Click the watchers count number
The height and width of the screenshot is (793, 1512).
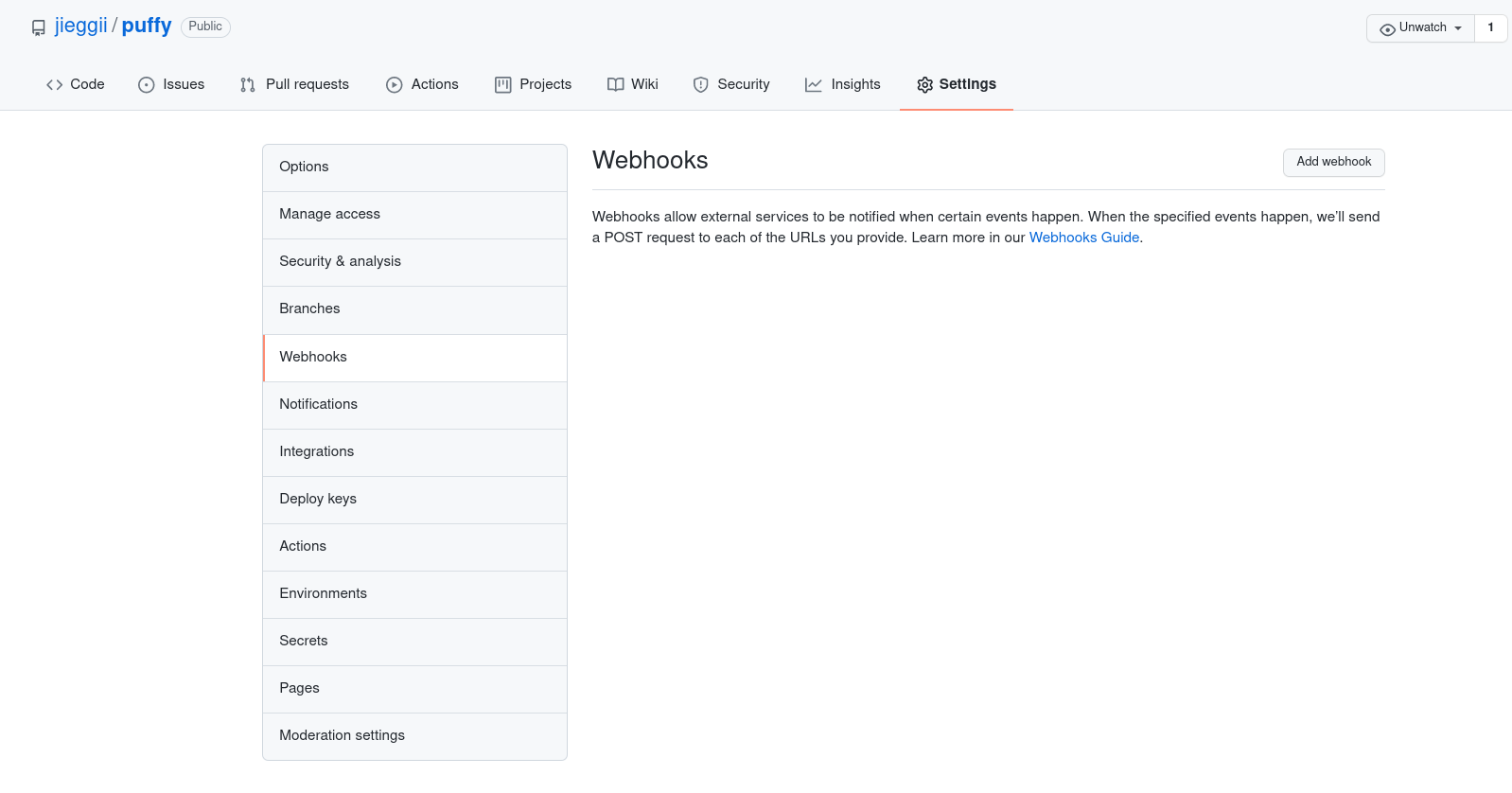(1490, 28)
